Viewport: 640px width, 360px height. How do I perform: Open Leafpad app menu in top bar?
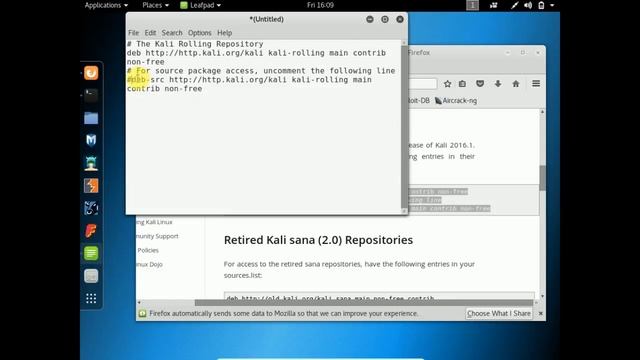[x=201, y=5]
